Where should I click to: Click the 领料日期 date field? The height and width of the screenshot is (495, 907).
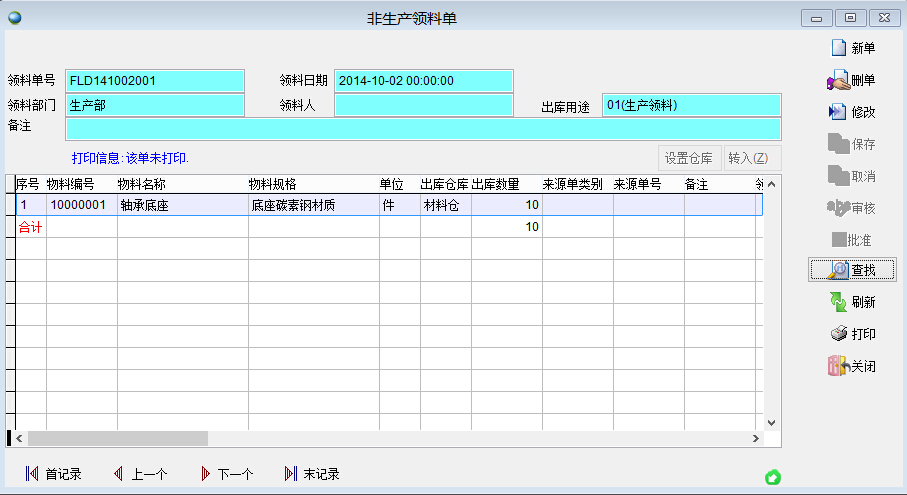click(423, 81)
